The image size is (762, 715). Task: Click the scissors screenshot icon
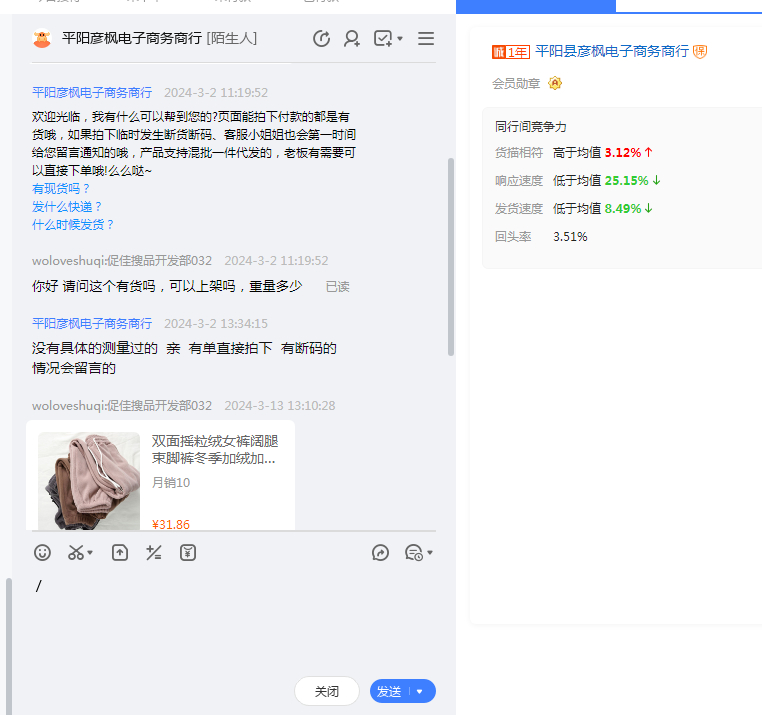tap(76, 552)
